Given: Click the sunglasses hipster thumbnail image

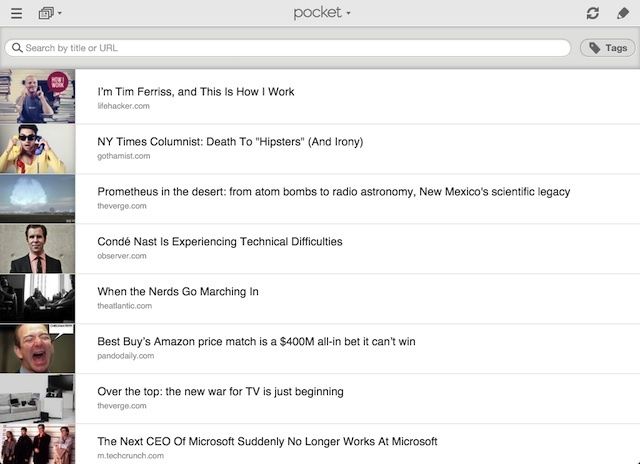Looking at the screenshot, I should [37, 148].
